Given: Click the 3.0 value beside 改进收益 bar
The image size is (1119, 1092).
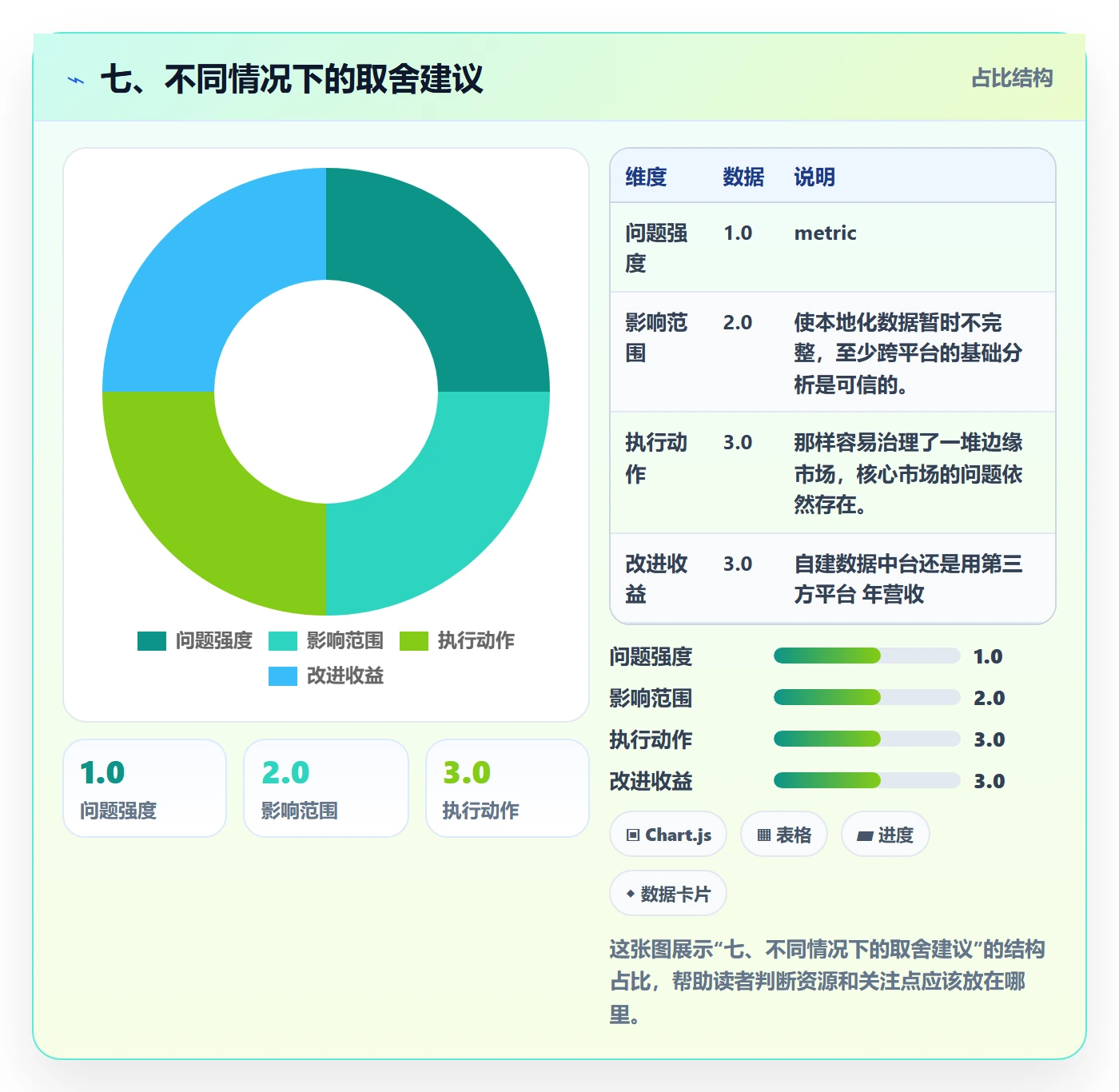Looking at the screenshot, I should [989, 782].
